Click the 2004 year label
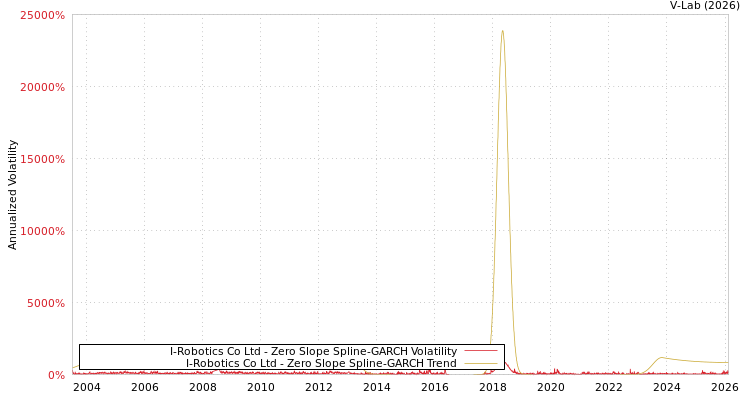Viewport: 750px width, 400px height. [87, 387]
